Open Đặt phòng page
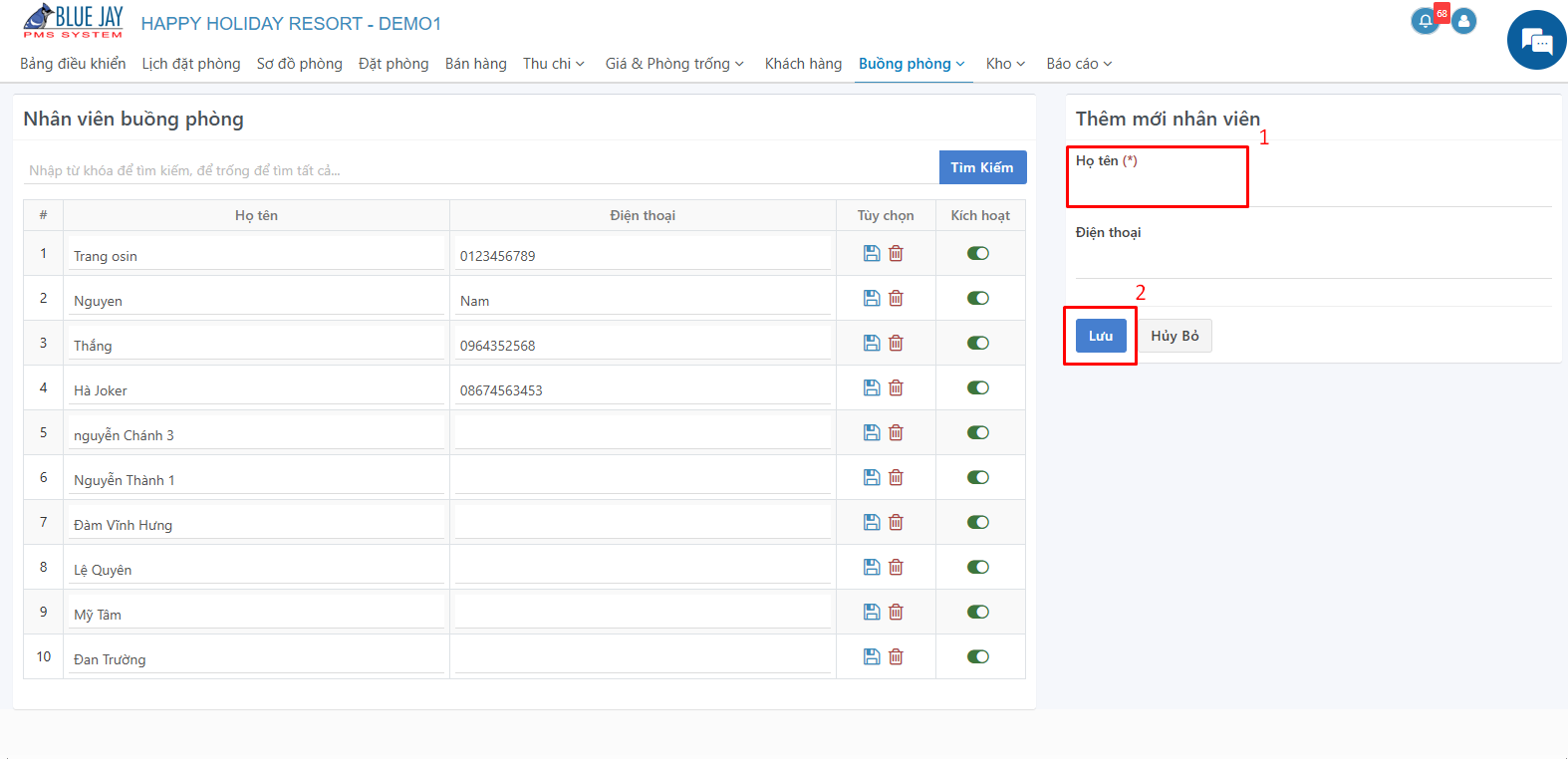Screen dimensions: 1568x759 point(393,64)
